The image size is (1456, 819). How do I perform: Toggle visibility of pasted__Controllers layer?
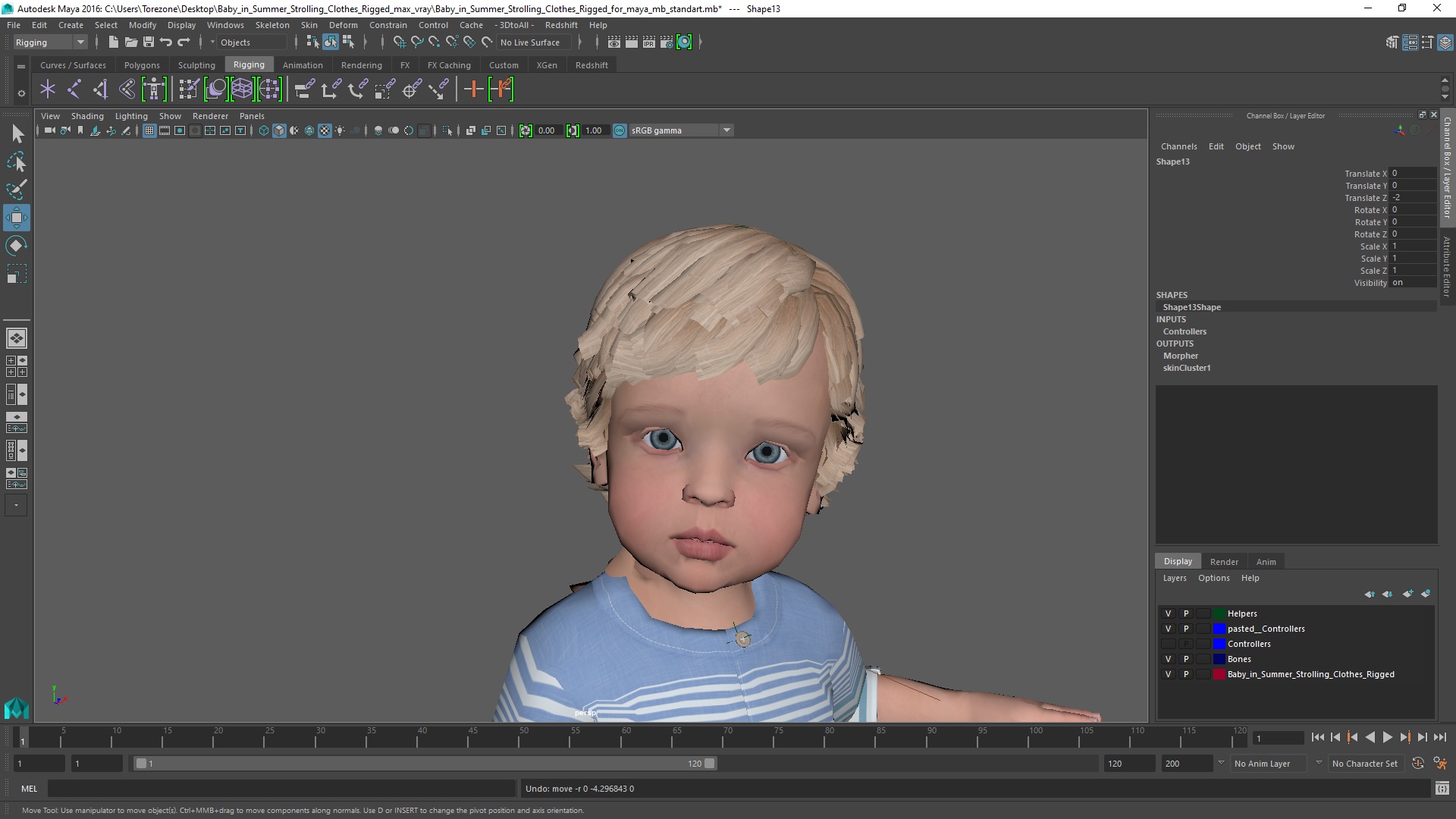click(x=1168, y=629)
